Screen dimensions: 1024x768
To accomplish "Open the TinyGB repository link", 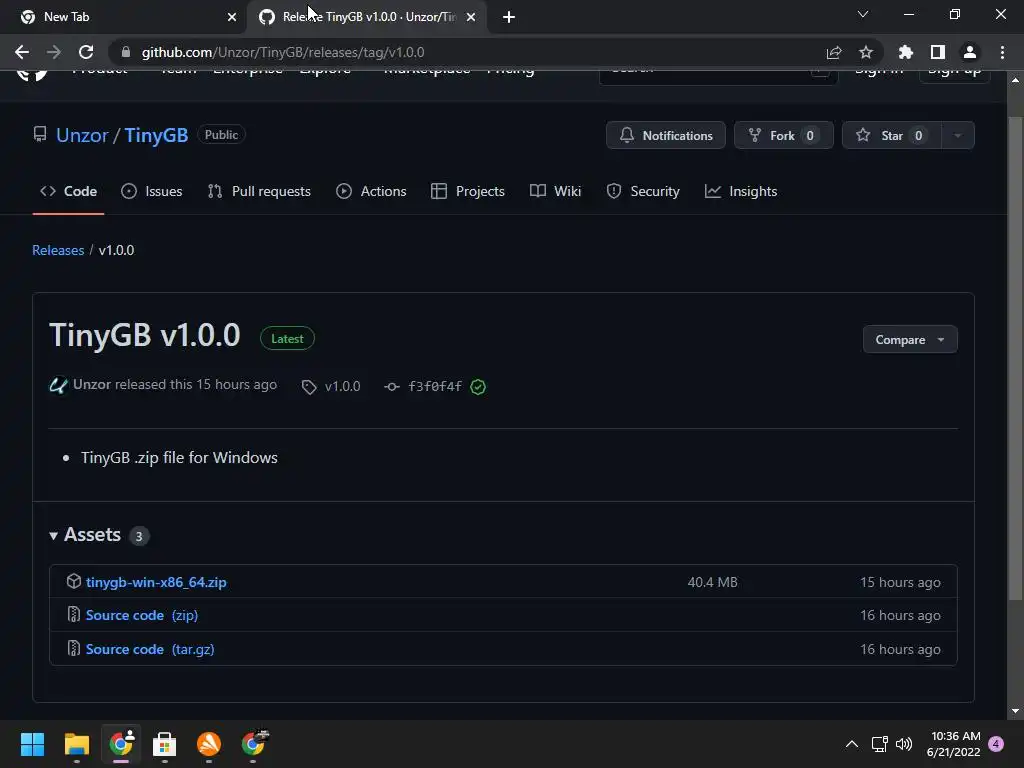I will (x=156, y=135).
